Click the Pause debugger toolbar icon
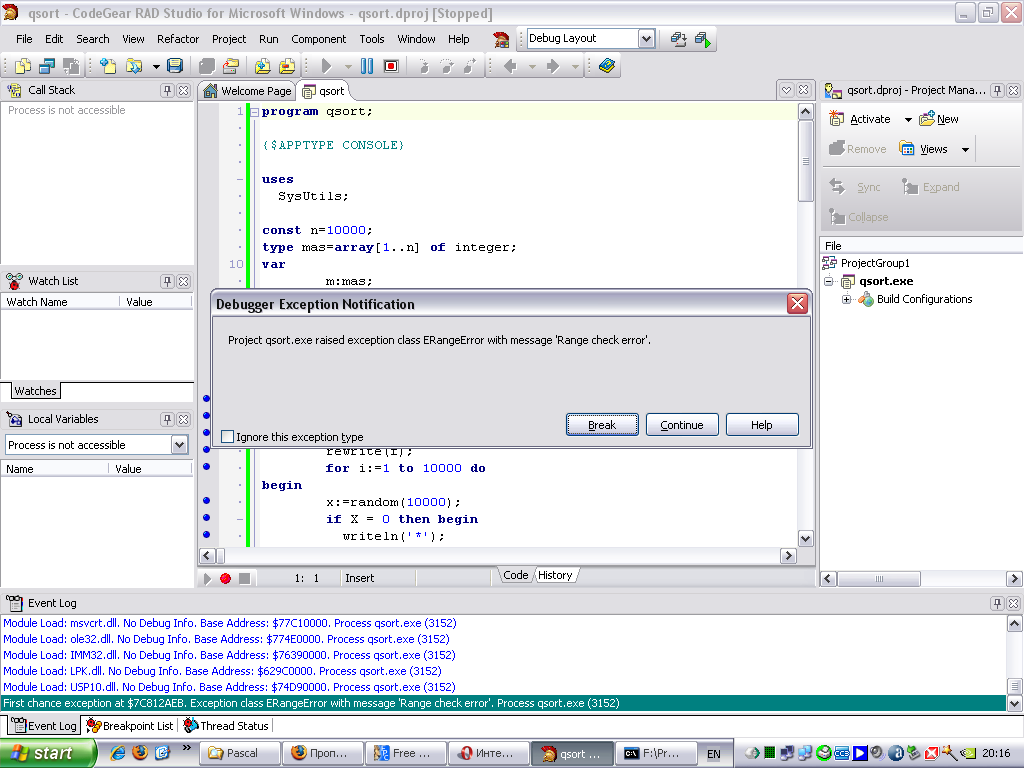1024x768 pixels. (366, 66)
